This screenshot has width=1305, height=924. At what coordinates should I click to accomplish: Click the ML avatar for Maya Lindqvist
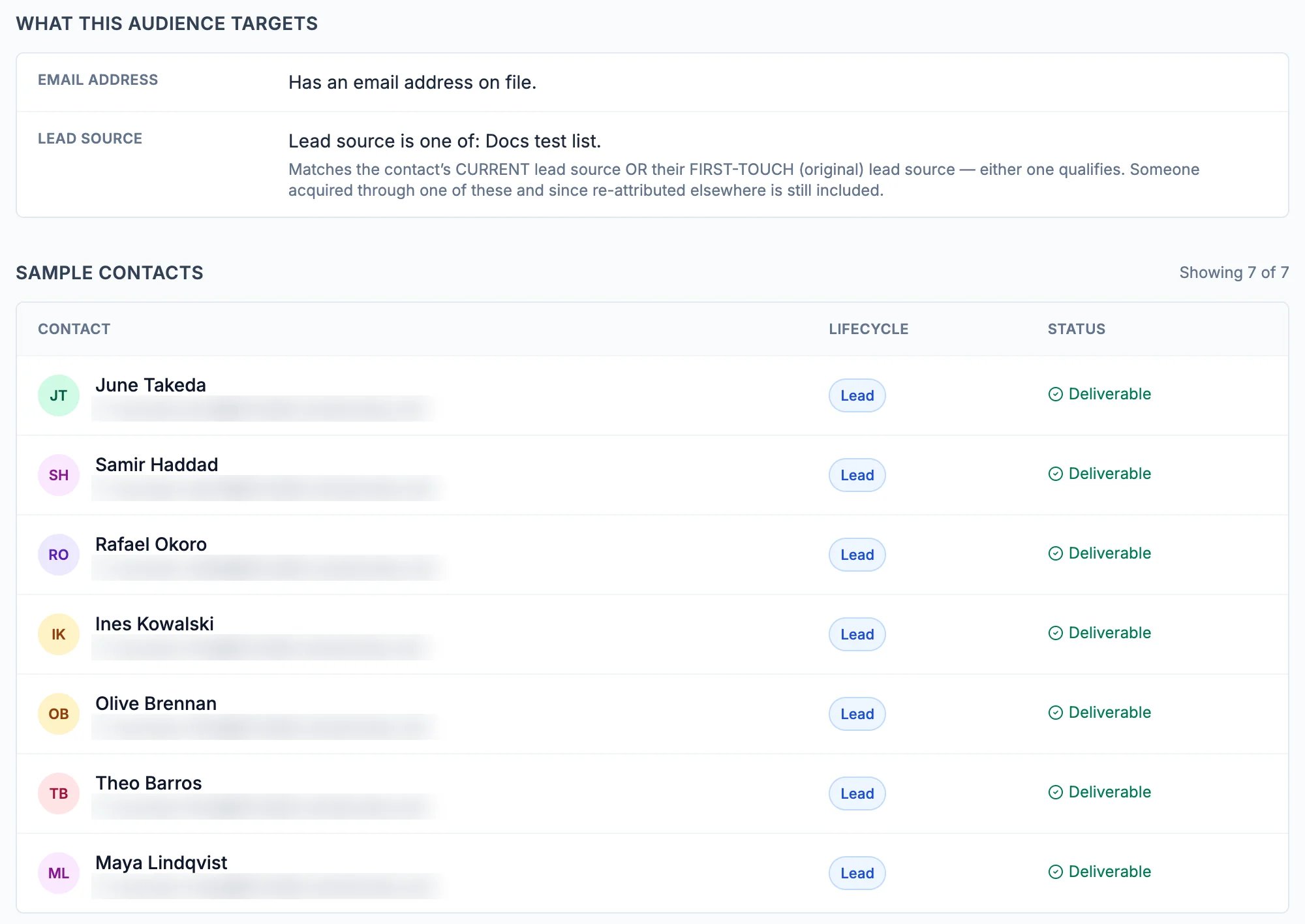click(59, 873)
